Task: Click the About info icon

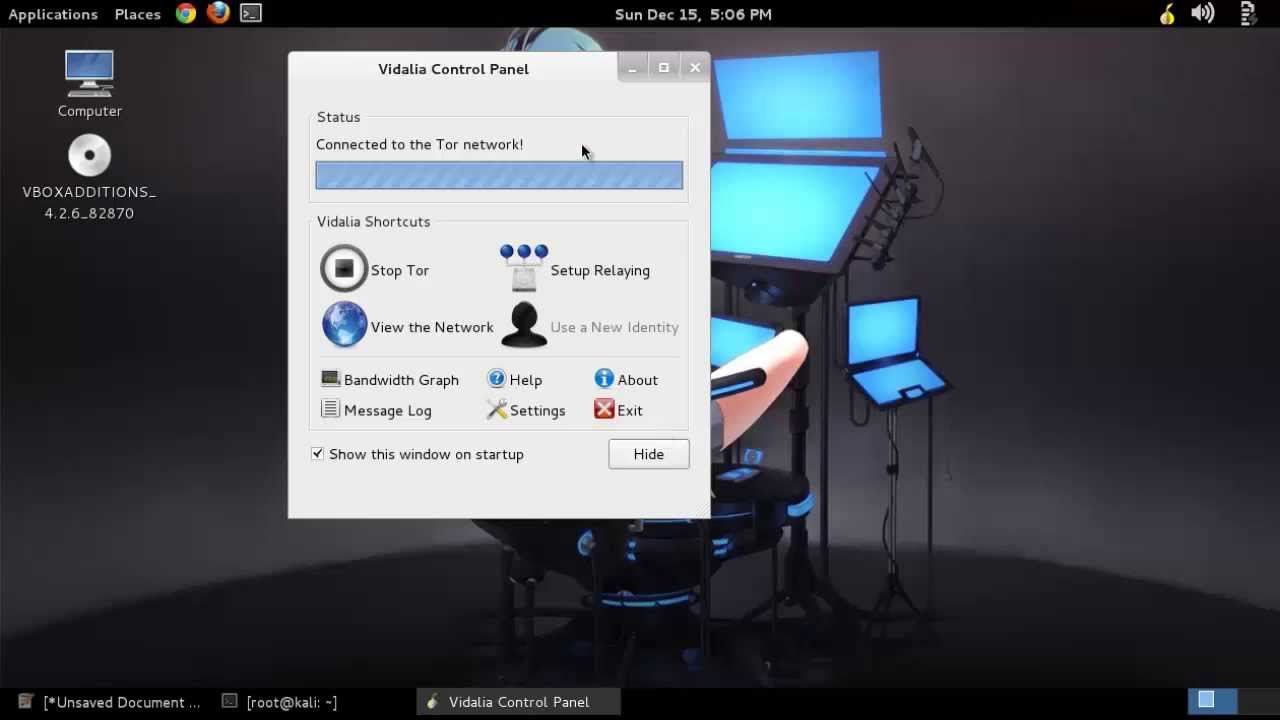Action: 604,379
